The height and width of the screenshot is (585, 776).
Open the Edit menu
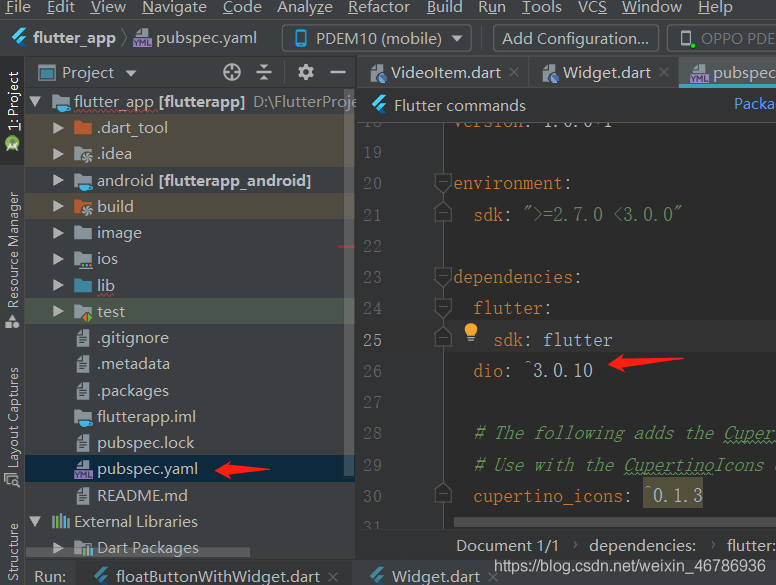pyautogui.click(x=60, y=7)
